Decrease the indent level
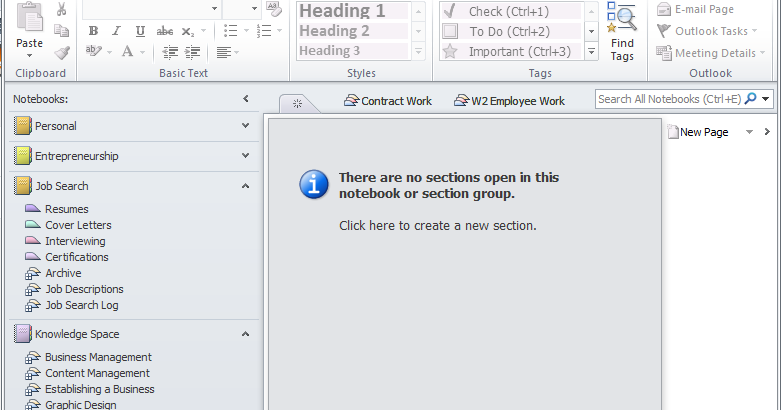The height and width of the screenshot is (410, 781). click(x=170, y=52)
